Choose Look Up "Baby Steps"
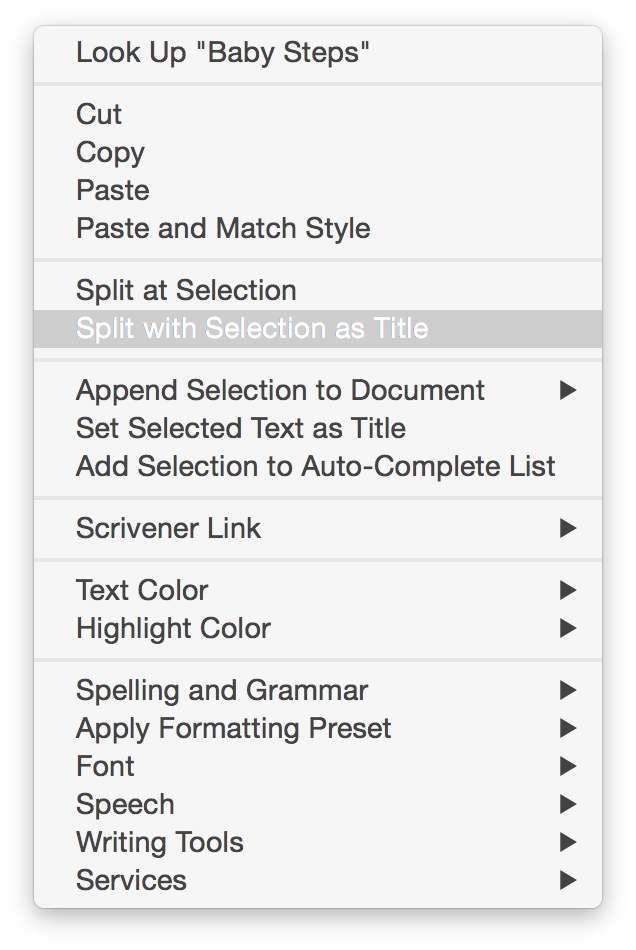The image size is (636, 950). click(x=223, y=53)
